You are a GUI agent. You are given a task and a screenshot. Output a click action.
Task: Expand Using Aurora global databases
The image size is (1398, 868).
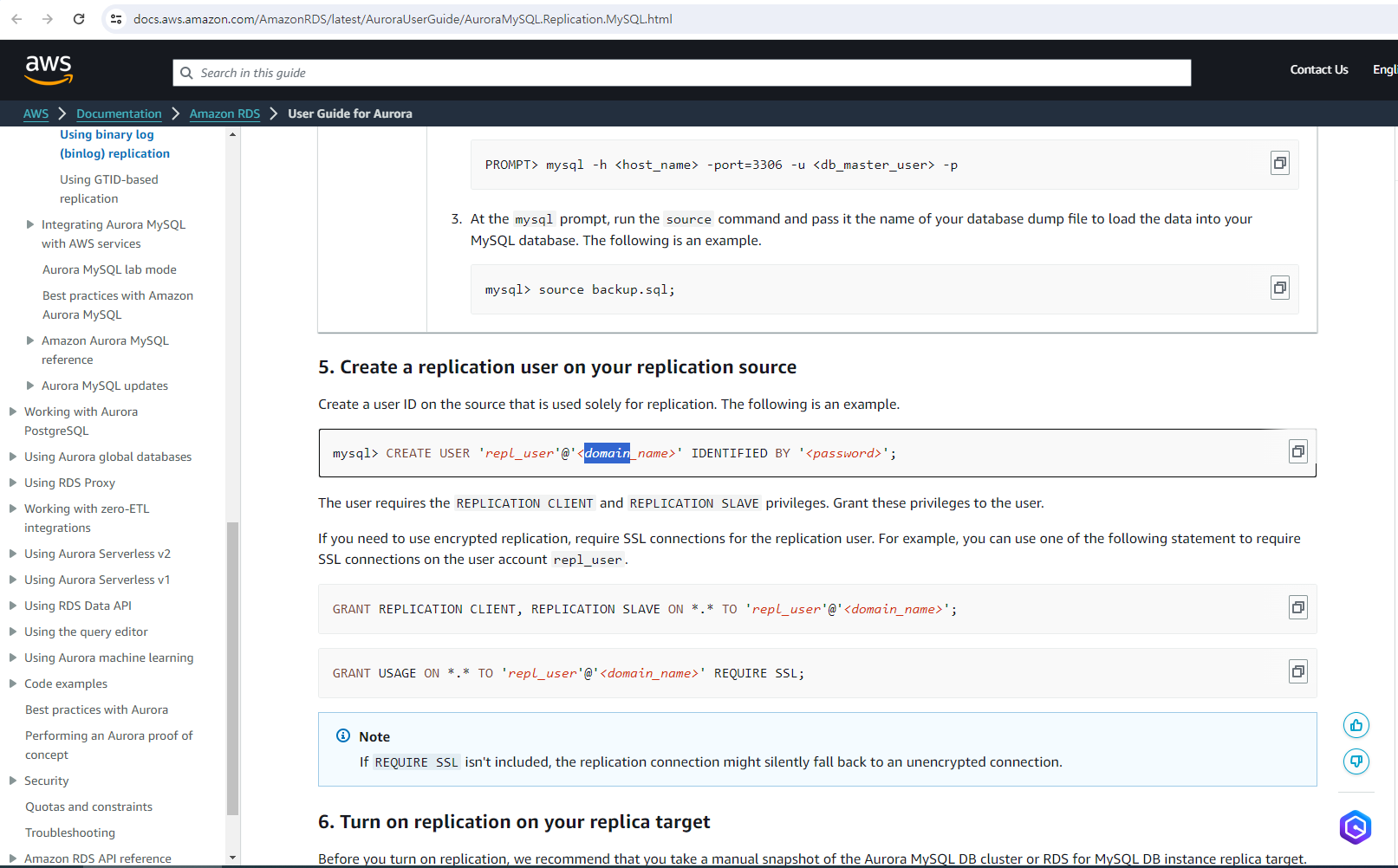pyautogui.click(x=13, y=457)
